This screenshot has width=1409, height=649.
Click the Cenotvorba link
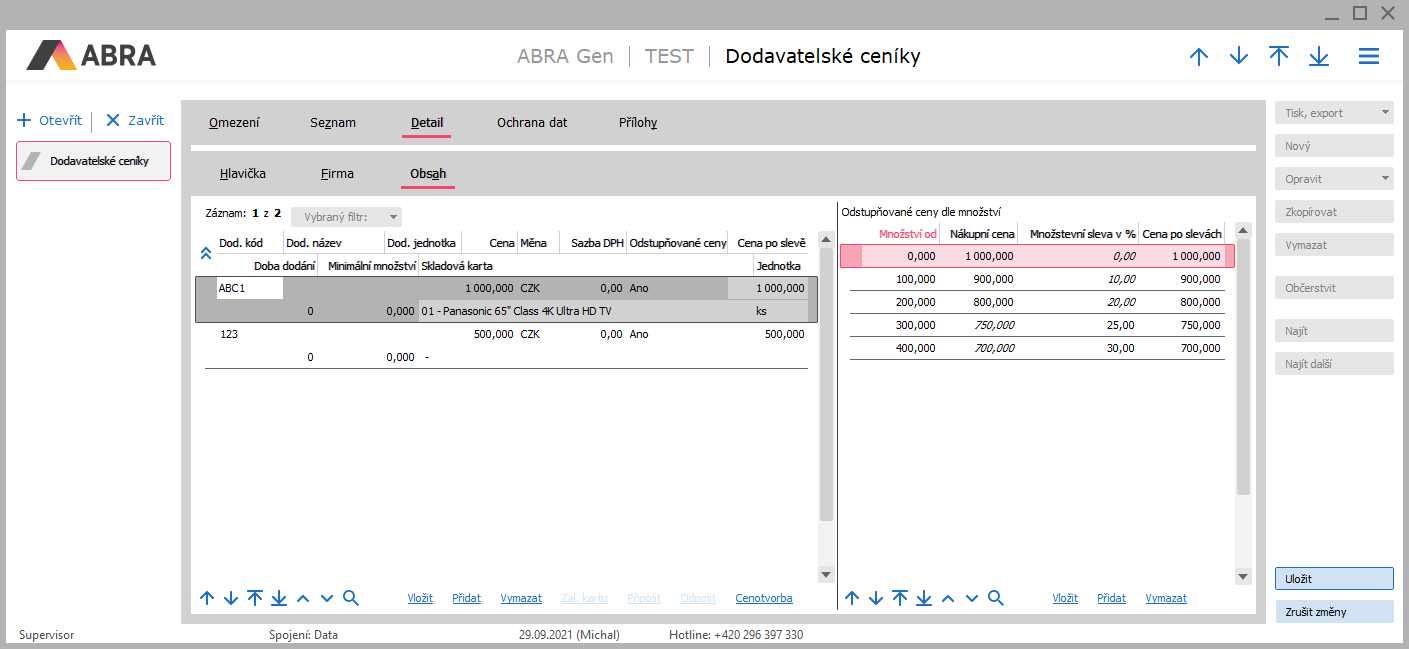tap(763, 598)
